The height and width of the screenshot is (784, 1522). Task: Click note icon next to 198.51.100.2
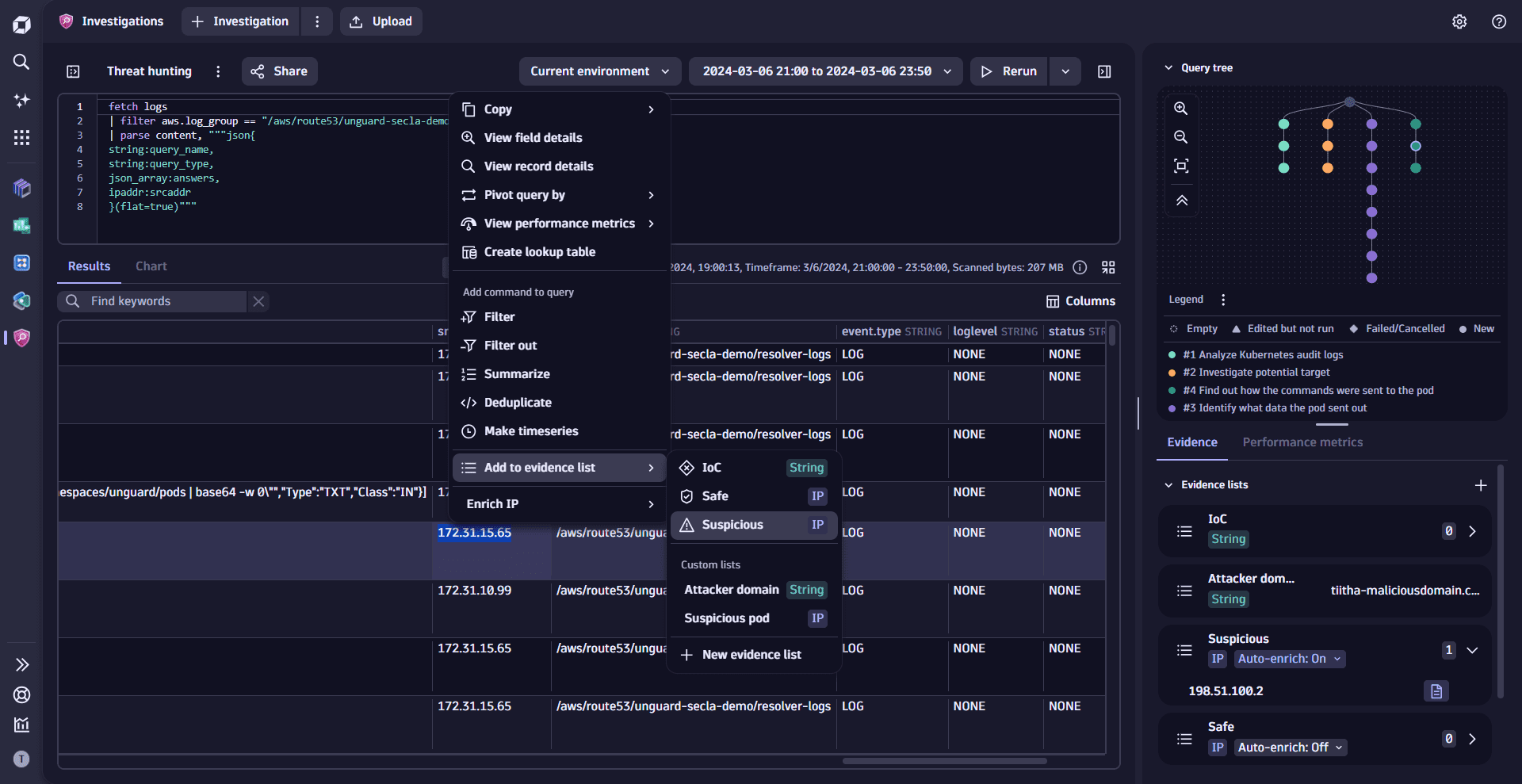[x=1436, y=691]
